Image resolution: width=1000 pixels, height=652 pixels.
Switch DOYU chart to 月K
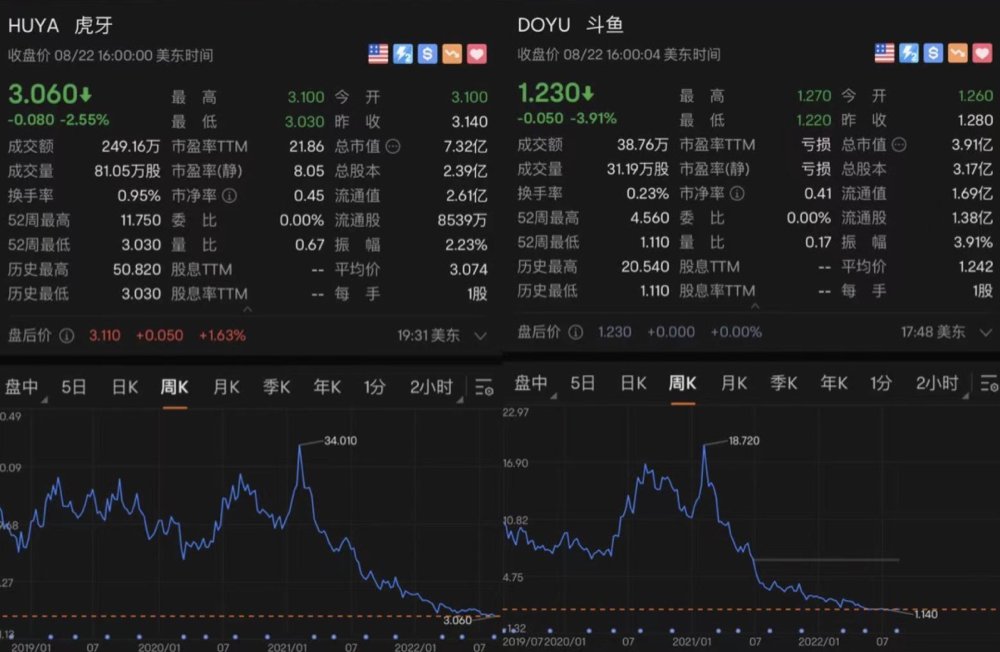point(734,383)
